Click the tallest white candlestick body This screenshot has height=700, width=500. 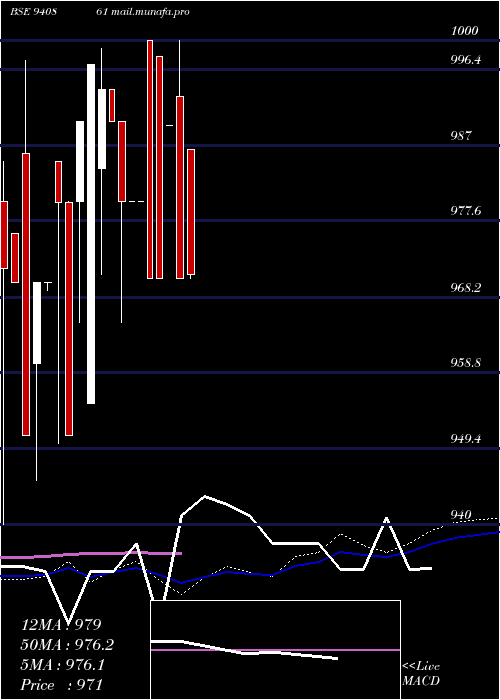[x=91, y=234]
